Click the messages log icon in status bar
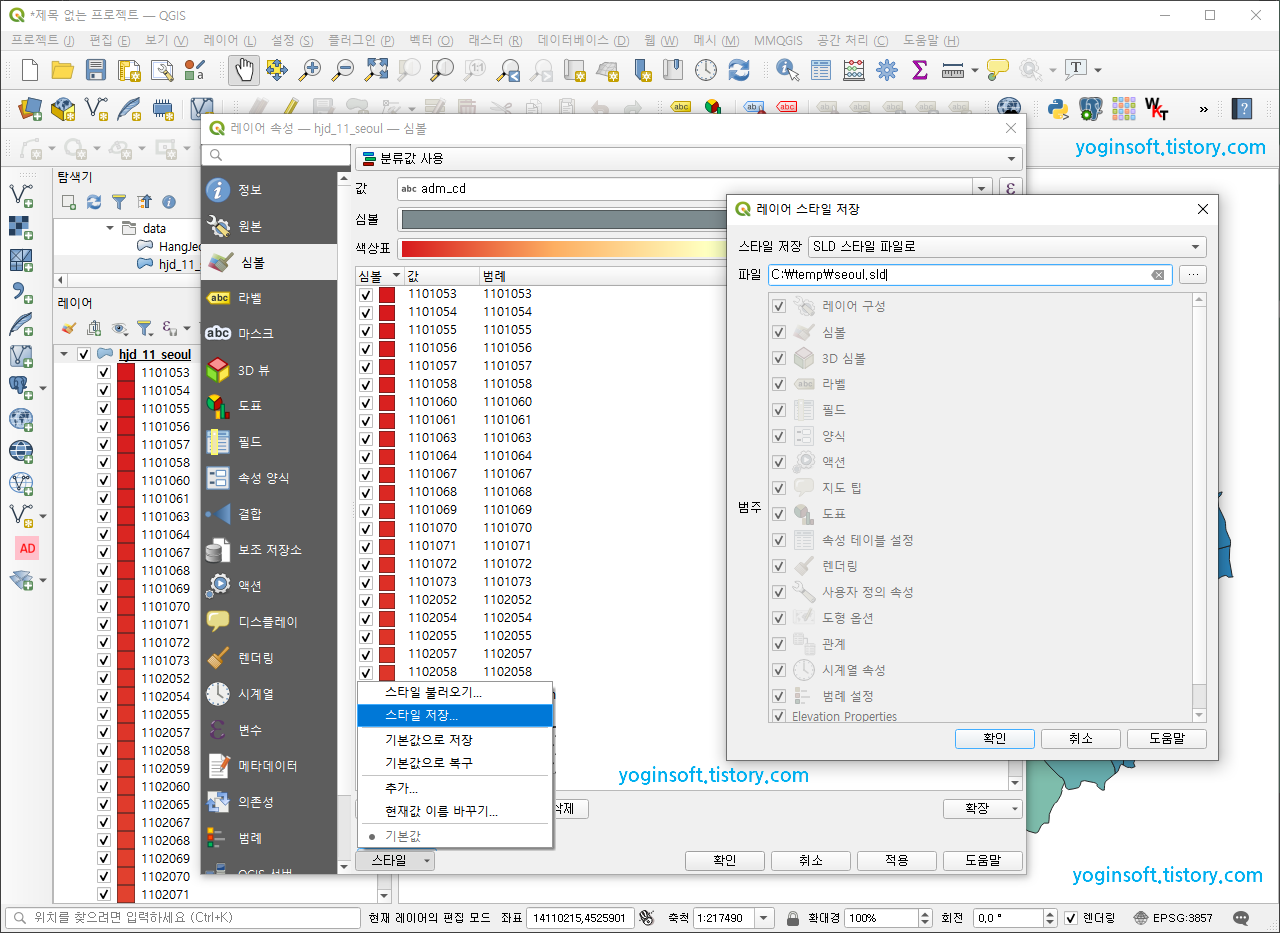 tap(1242, 918)
